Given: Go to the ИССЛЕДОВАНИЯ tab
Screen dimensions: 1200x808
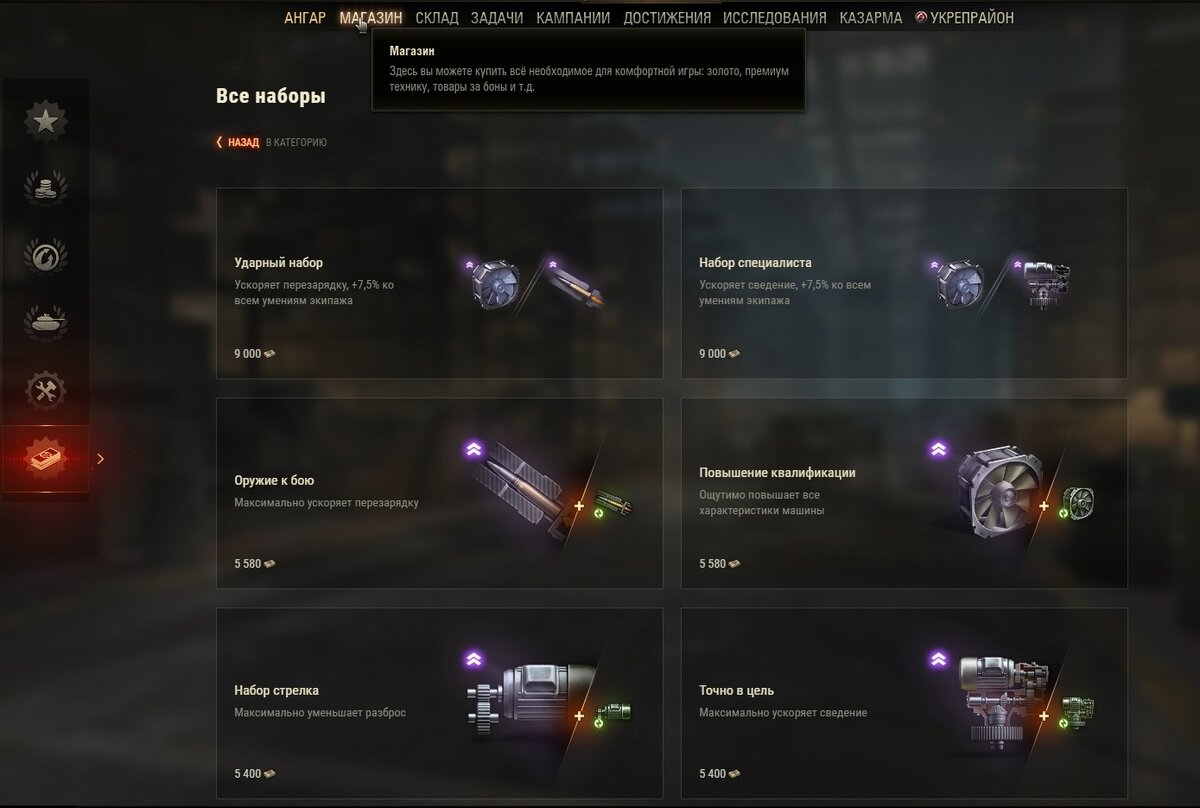Looking at the screenshot, I should [775, 18].
